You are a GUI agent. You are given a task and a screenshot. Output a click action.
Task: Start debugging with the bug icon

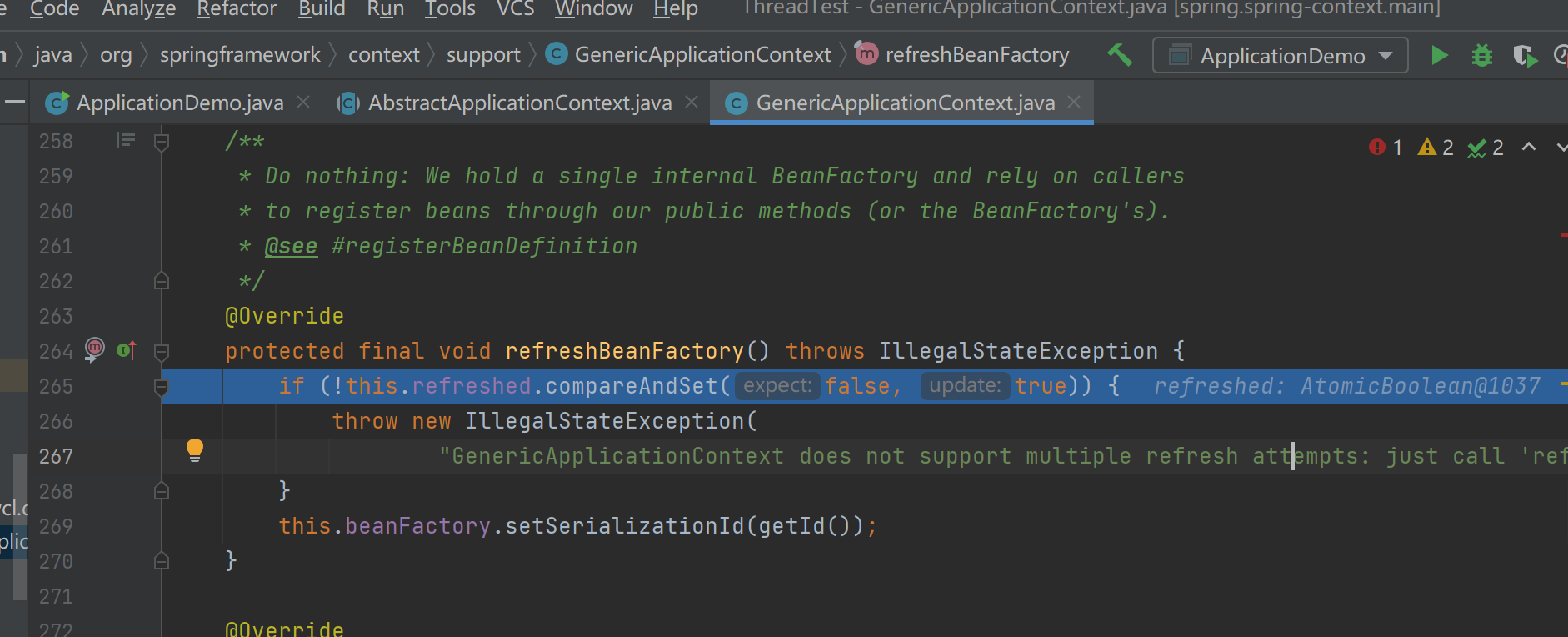(x=1482, y=56)
